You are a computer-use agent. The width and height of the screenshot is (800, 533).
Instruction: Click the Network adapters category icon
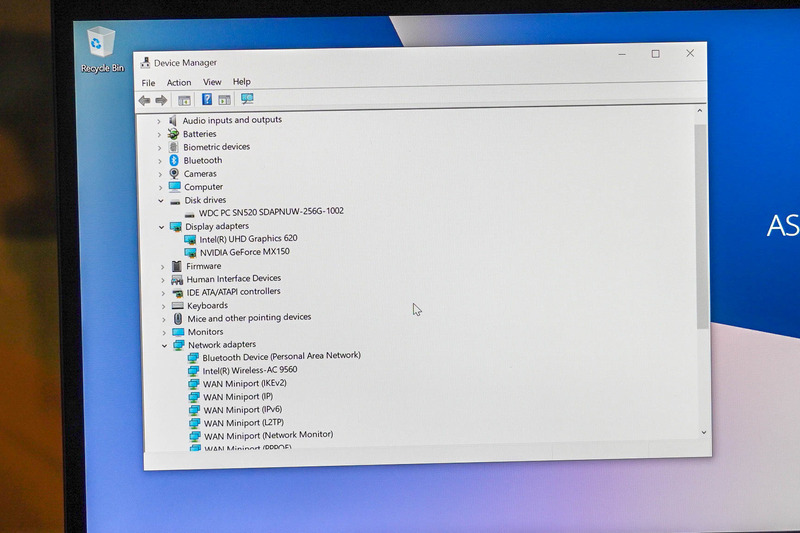pyautogui.click(x=179, y=345)
